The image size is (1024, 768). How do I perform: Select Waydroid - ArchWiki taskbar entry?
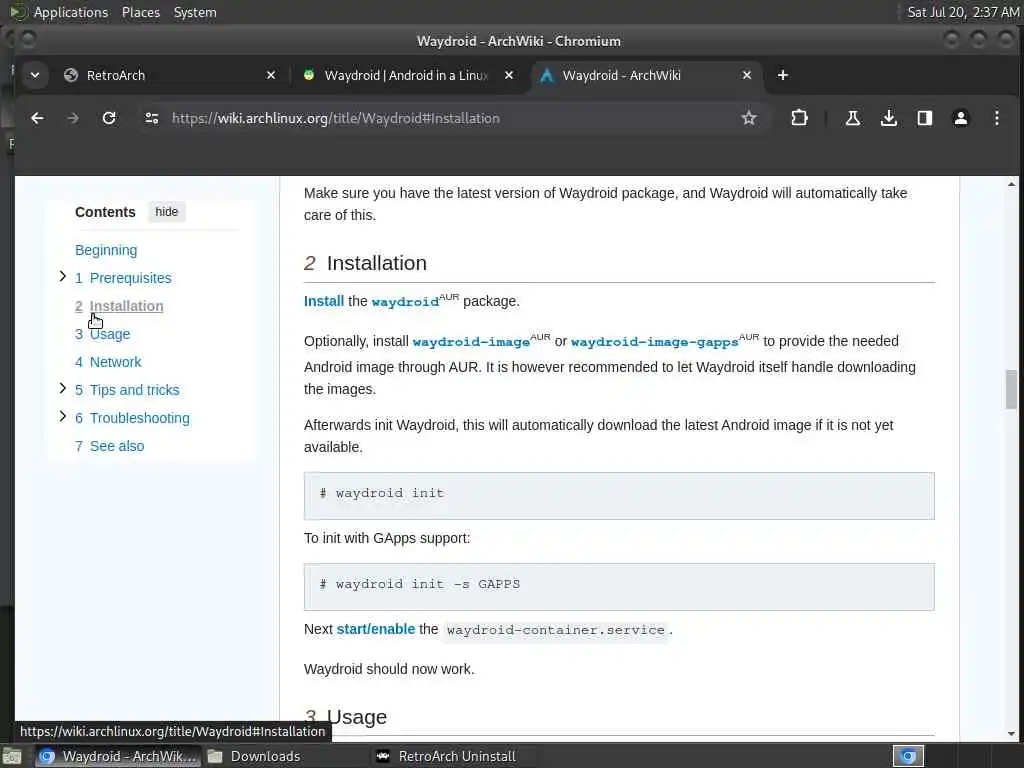click(118, 756)
